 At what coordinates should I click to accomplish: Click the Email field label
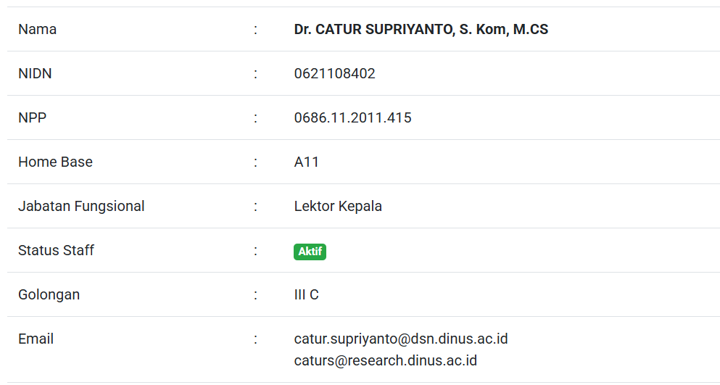[36, 339]
